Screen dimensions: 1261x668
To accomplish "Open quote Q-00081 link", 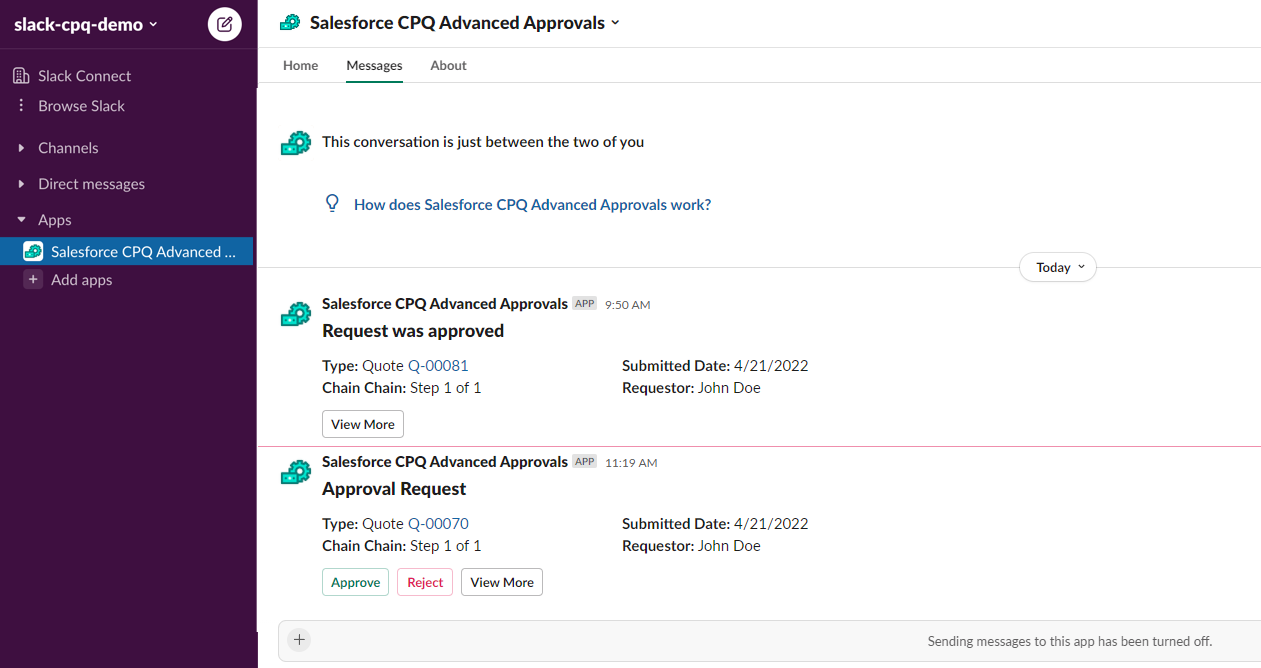I will pyautogui.click(x=438, y=365).
